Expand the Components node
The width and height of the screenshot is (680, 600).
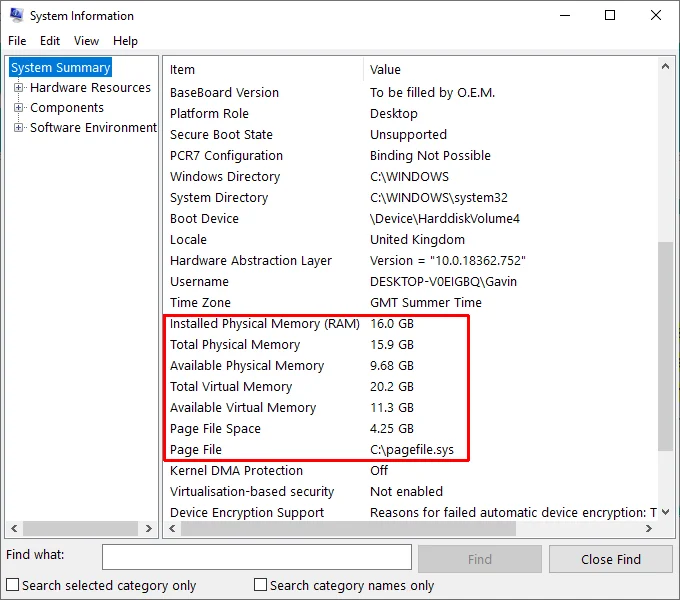pyautogui.click(x=18, y=108)
